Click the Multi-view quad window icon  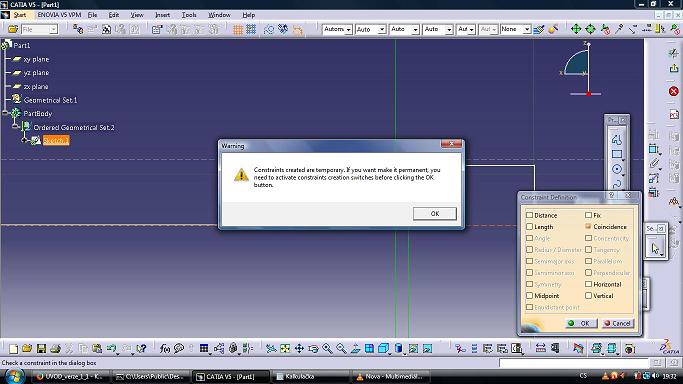369,348
